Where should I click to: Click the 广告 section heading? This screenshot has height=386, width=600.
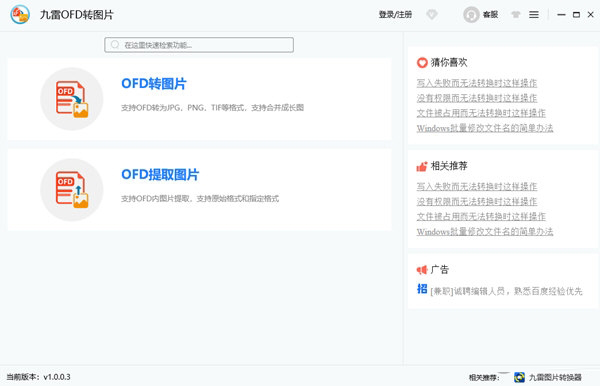tap(440, 270)
